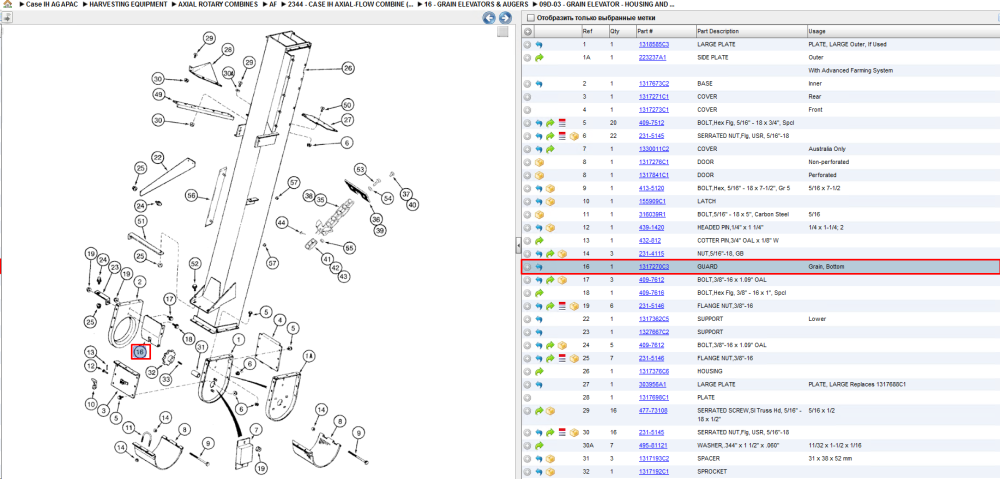Open HARVESTING EQUIPMENT breadcrumb
This screenshot has width=1000, height=479.
(128, 4)
